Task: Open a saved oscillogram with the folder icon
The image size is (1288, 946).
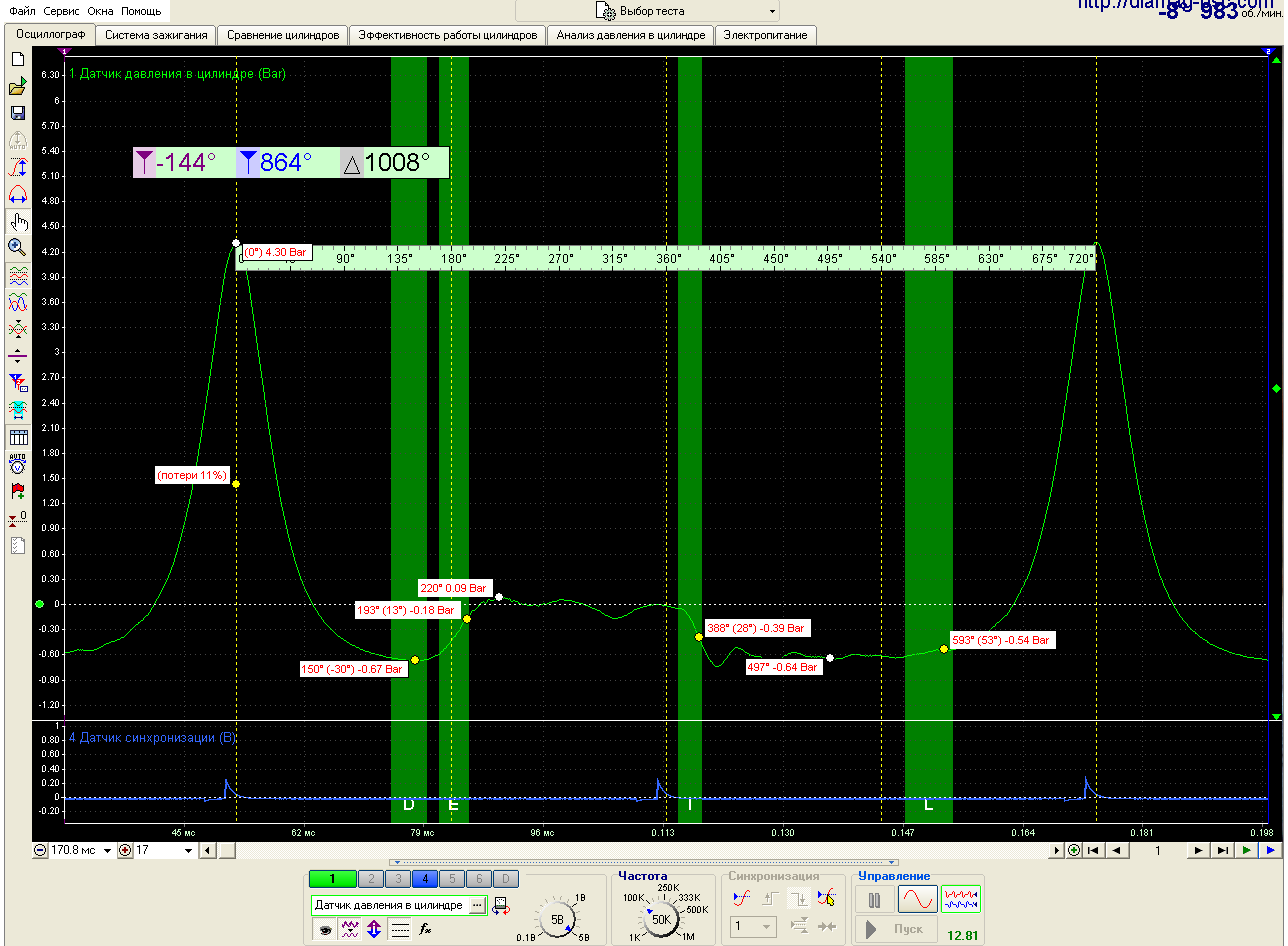Action: click(x=17, y=87)
